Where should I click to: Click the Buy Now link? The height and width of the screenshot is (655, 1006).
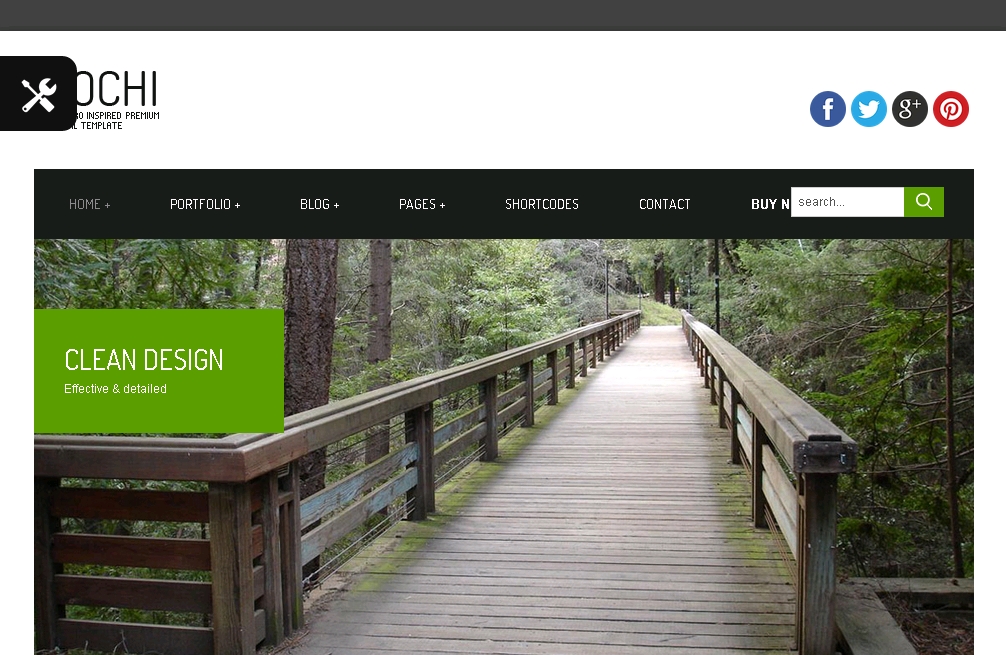[771, 204]
